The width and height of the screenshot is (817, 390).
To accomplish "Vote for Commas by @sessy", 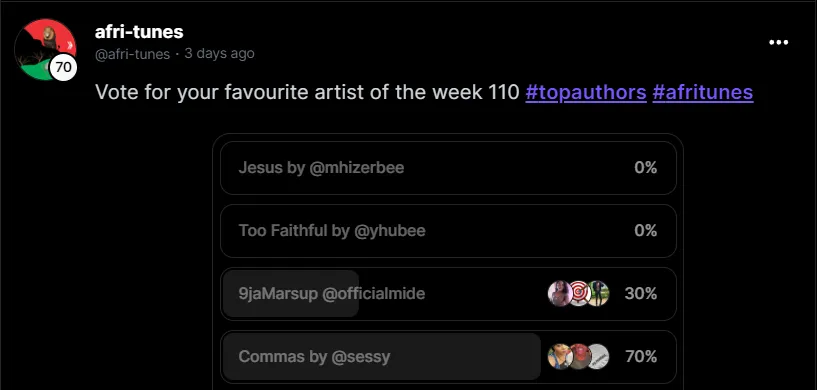I will [x=448, y=357].
